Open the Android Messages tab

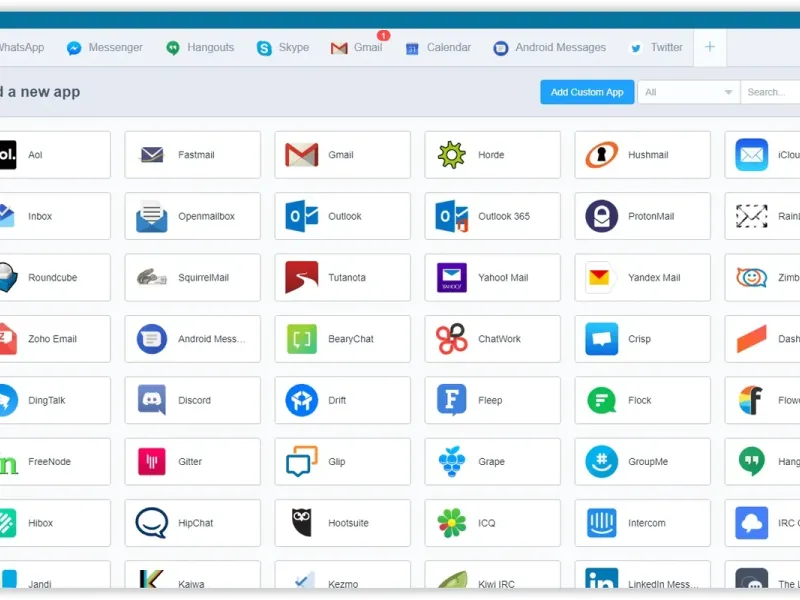point(549,47)
